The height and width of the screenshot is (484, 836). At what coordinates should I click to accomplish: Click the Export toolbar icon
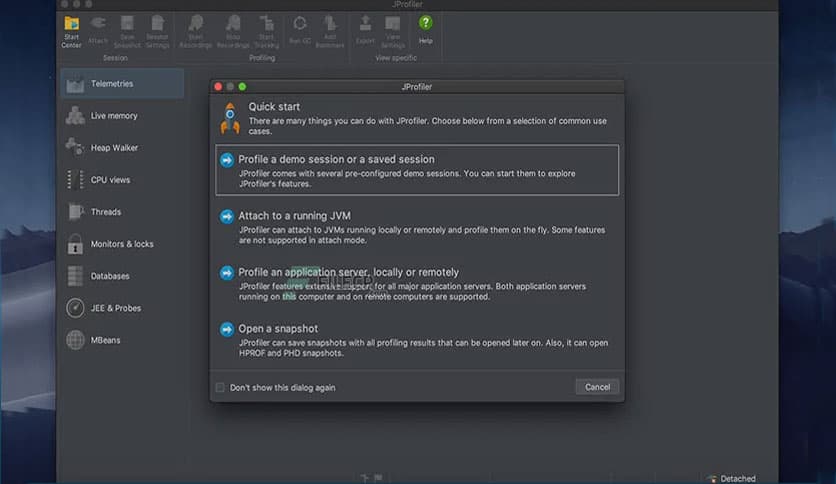(x=365, y=31)
